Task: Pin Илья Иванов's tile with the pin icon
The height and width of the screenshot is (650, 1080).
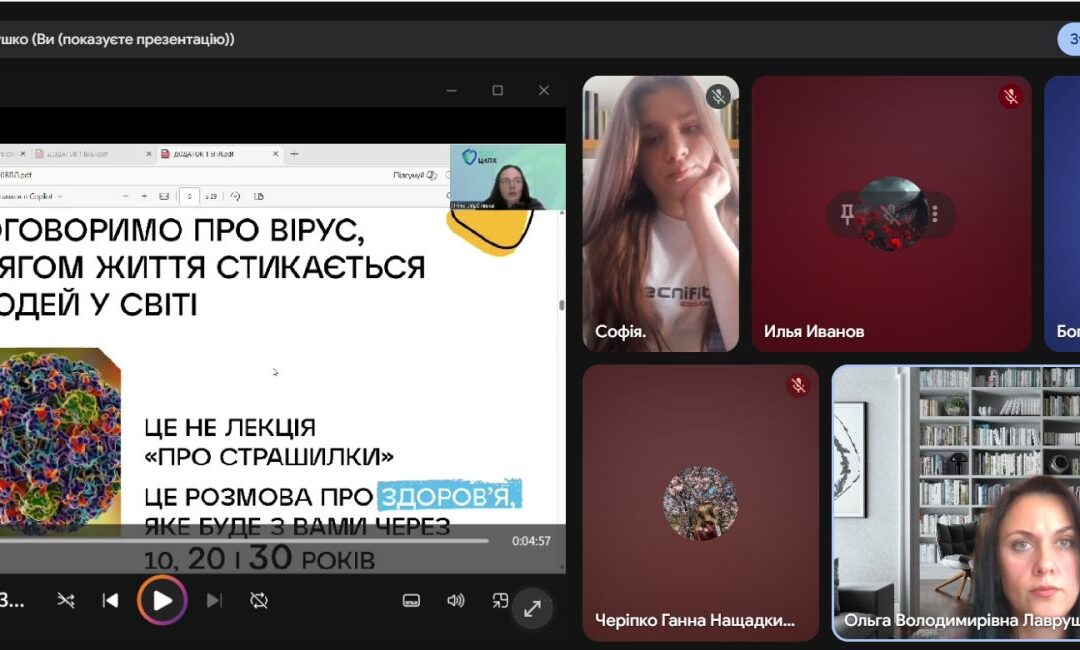Action: (x=847, y=214)
